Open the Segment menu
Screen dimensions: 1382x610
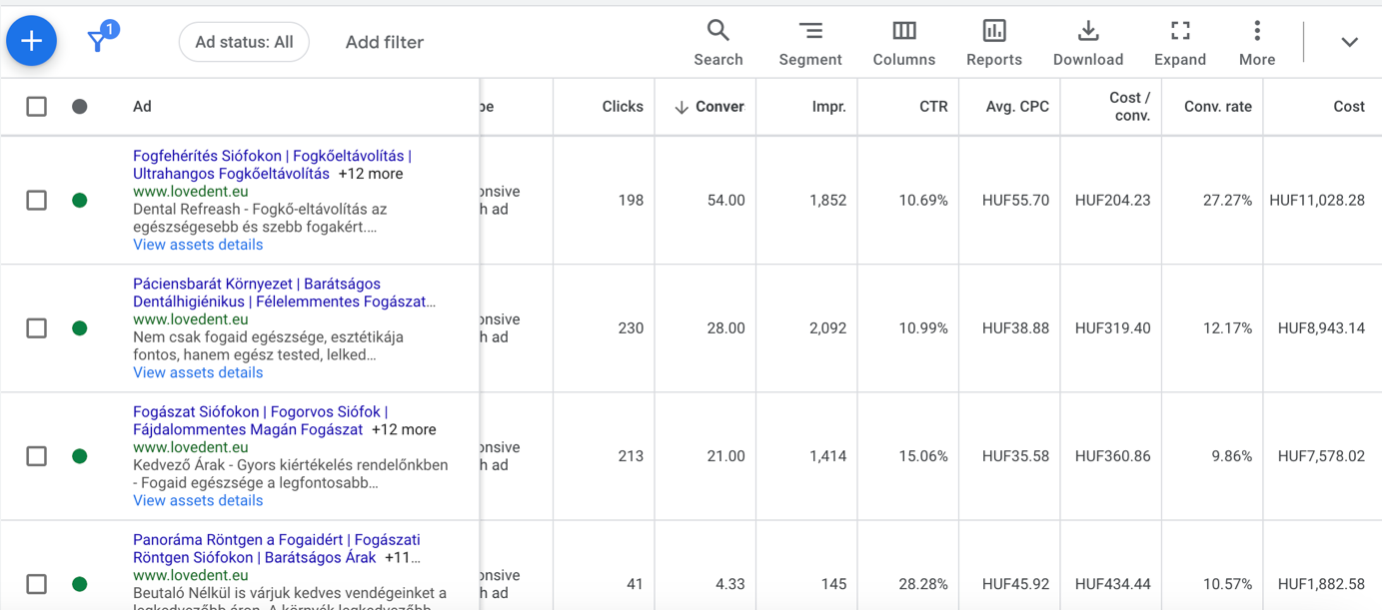coord(810,43)
